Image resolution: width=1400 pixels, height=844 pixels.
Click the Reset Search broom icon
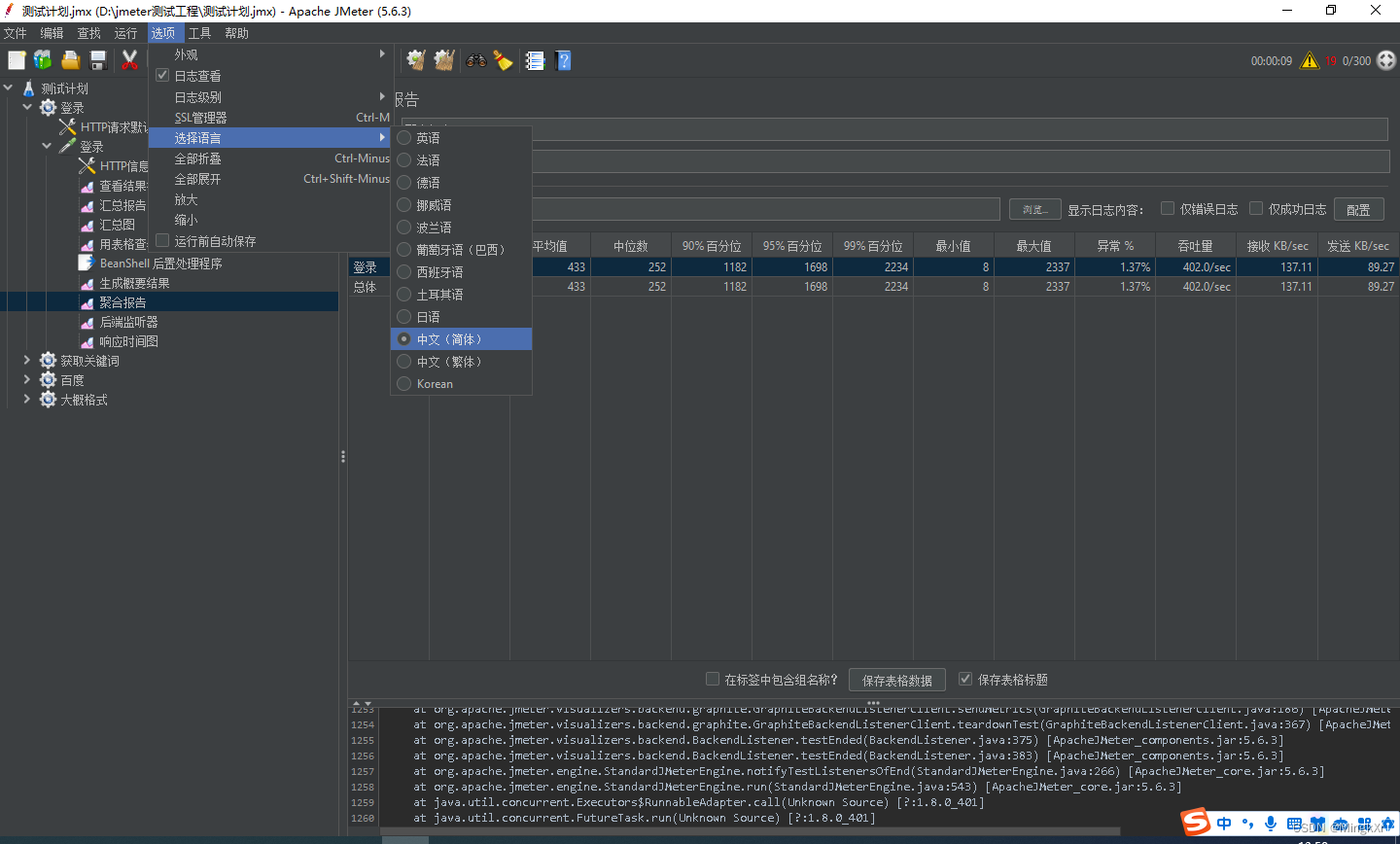pos(503,60)
